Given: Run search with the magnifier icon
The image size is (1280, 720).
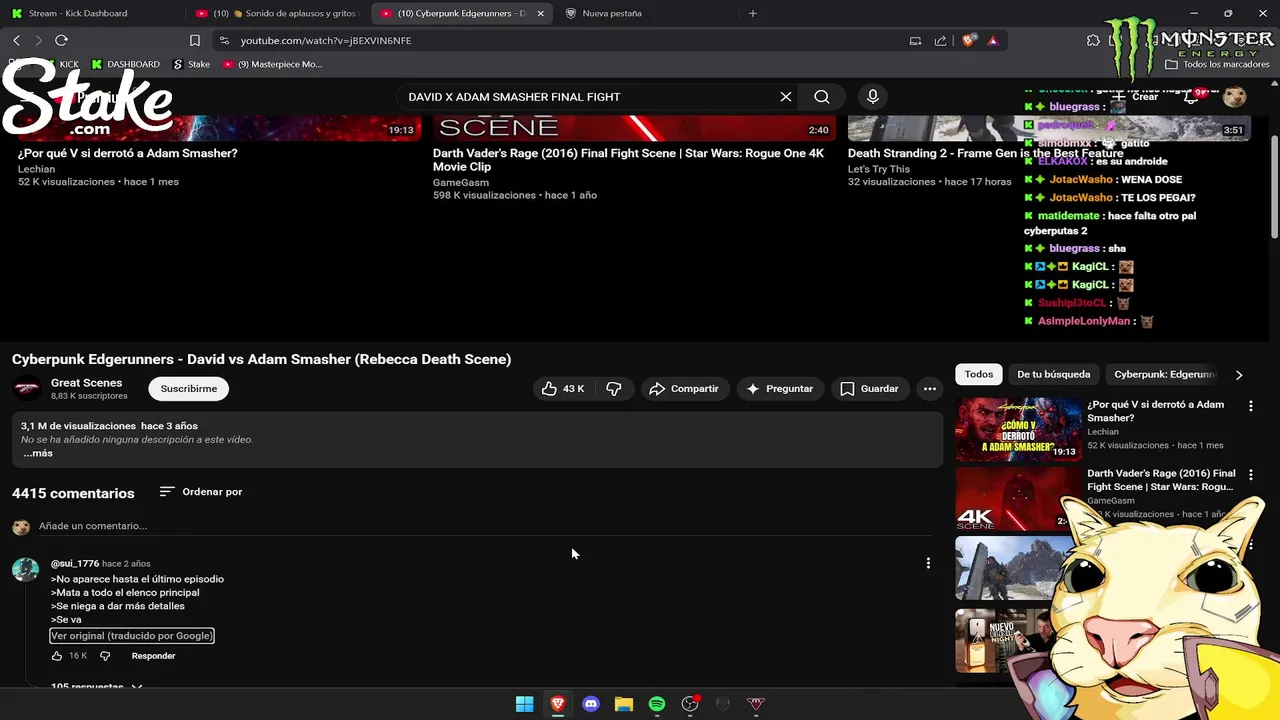Looking at the screenshot, I should (822, 97).
